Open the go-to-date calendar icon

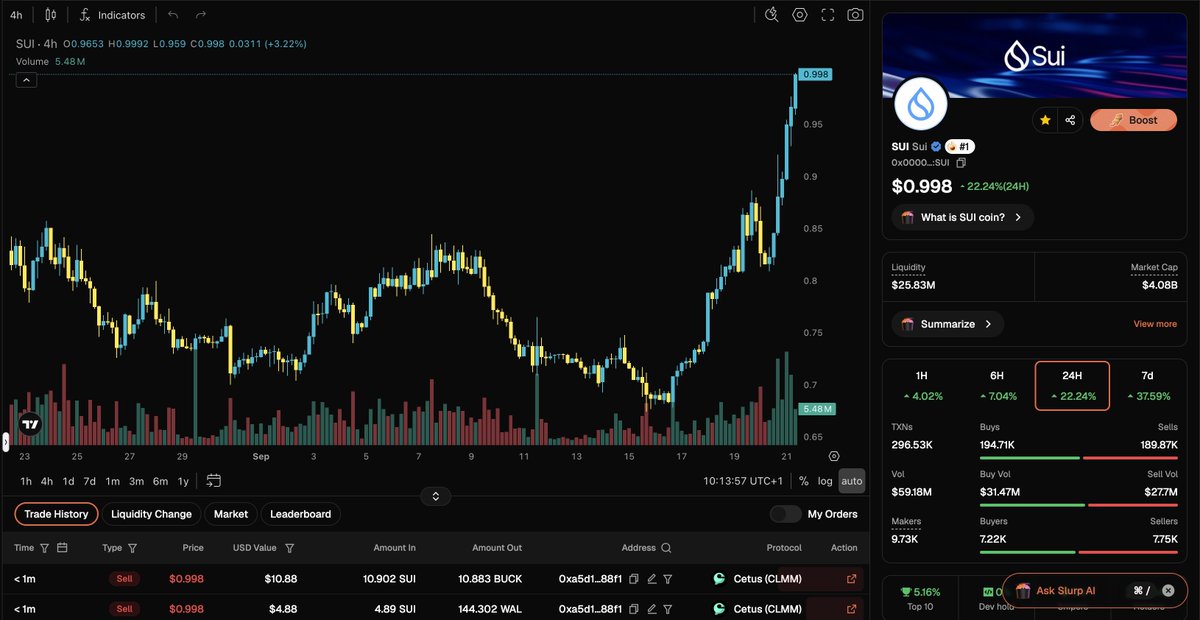213,481
